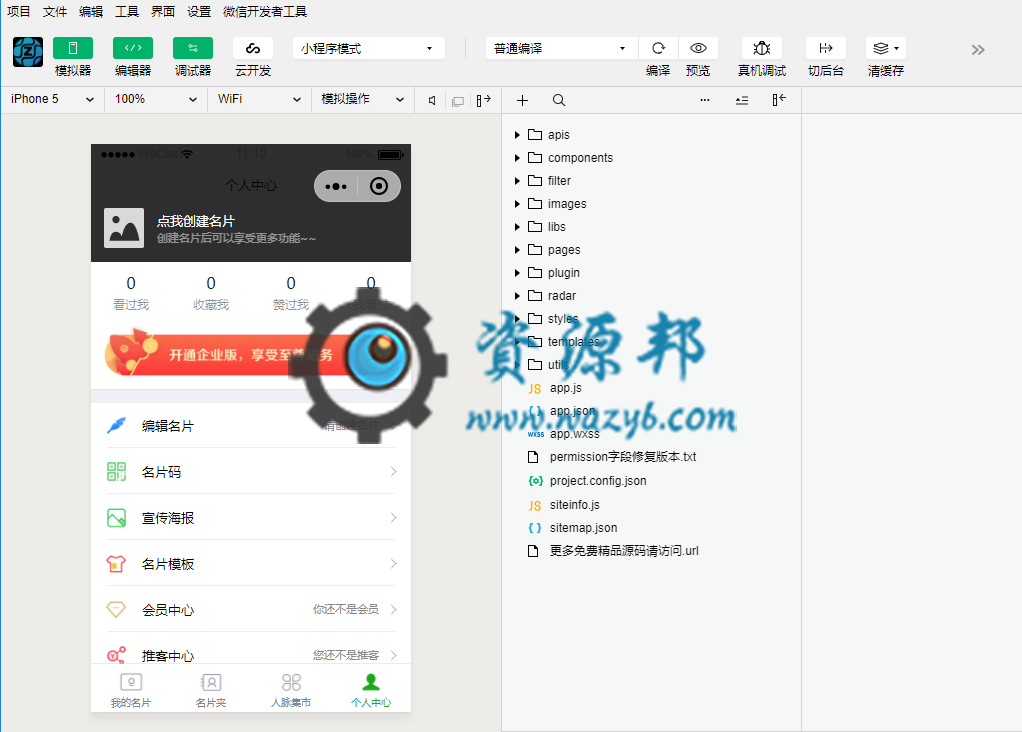Screen dimensions: 1022x732
Task: Open the 名片码 row
Action: pos(251,471)
